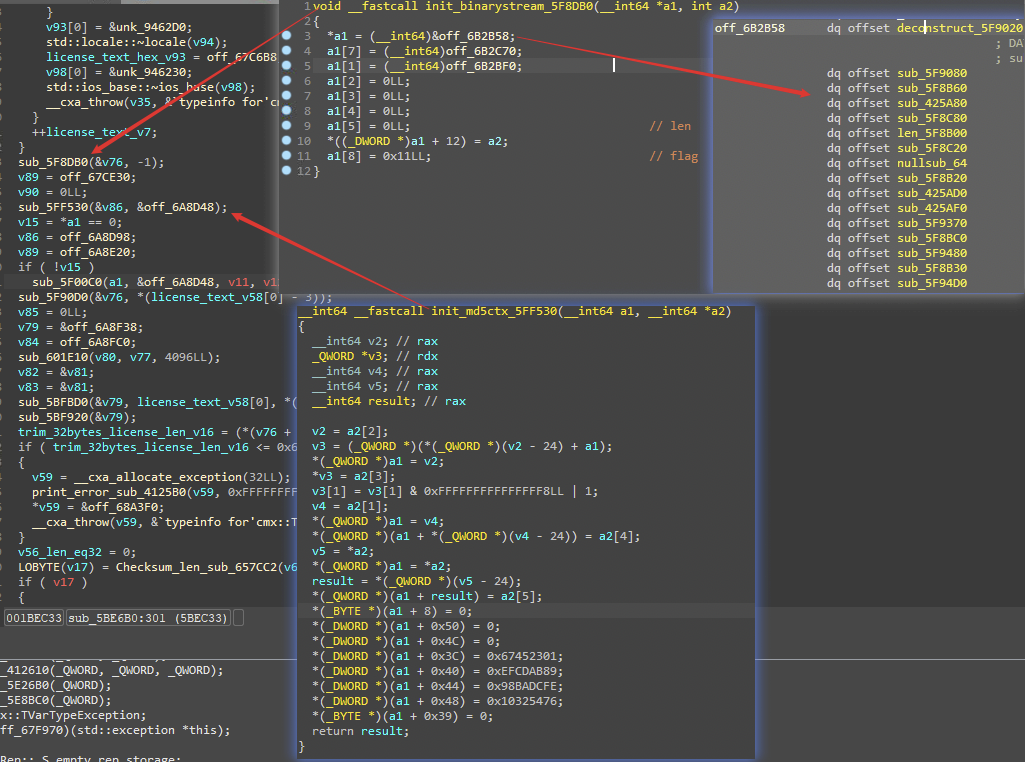This screenshot has height=762, width=1025.
Task: Click the blue dot beside off_6B2C70 line
Action: (287, 51)
